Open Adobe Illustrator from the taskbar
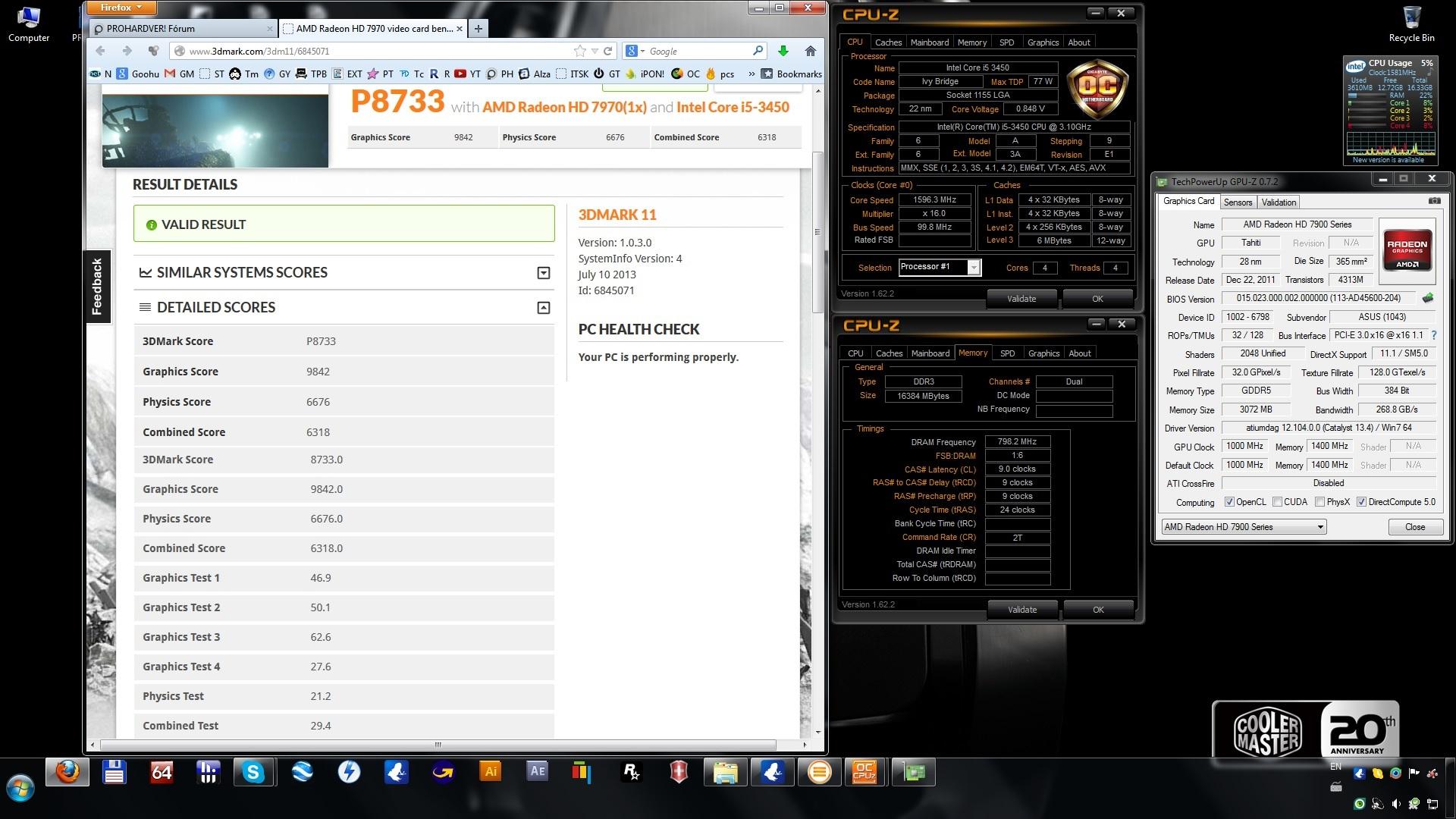Screen dimensions: 1456x819 coord(490,772)
